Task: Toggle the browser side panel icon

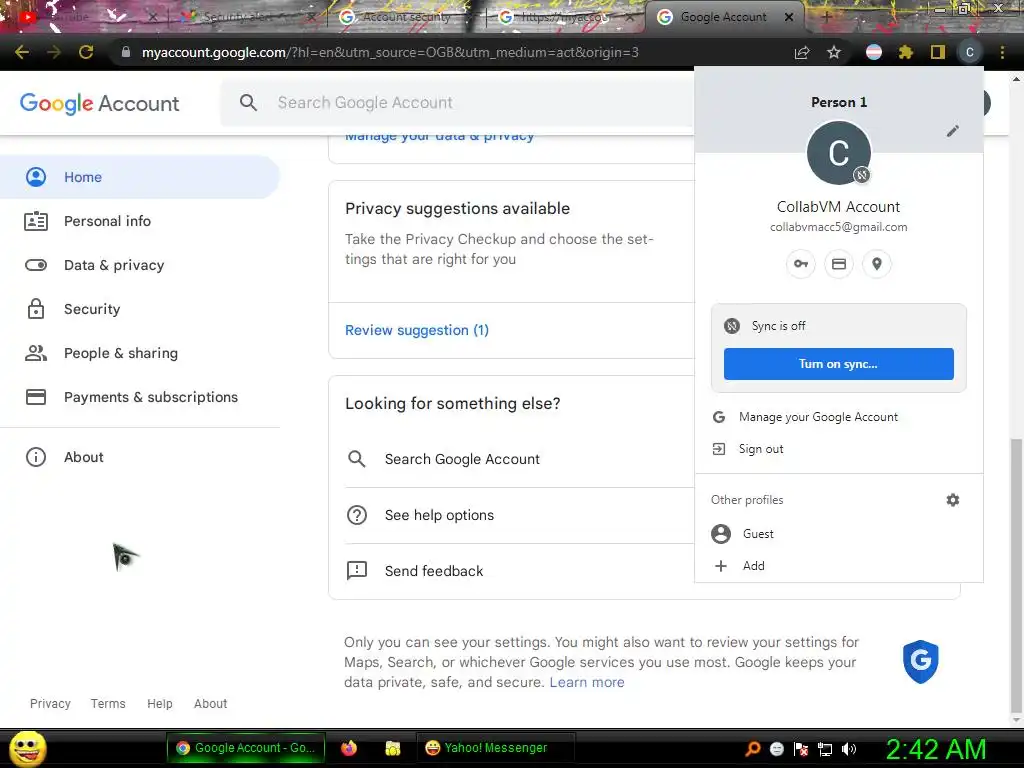Action: 938,52
